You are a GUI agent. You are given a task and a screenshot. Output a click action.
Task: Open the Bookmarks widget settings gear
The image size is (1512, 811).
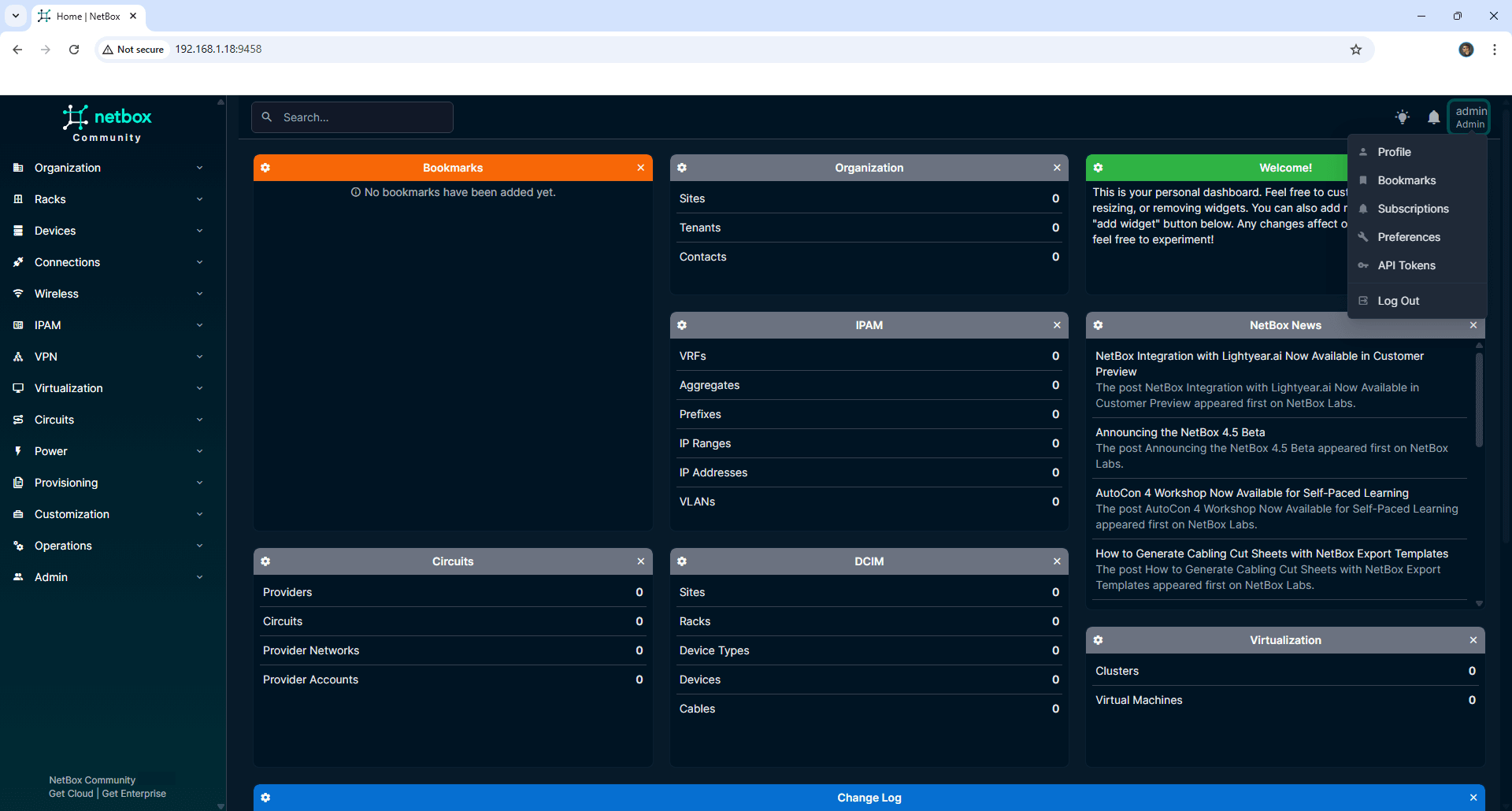(x=266, y=168)
